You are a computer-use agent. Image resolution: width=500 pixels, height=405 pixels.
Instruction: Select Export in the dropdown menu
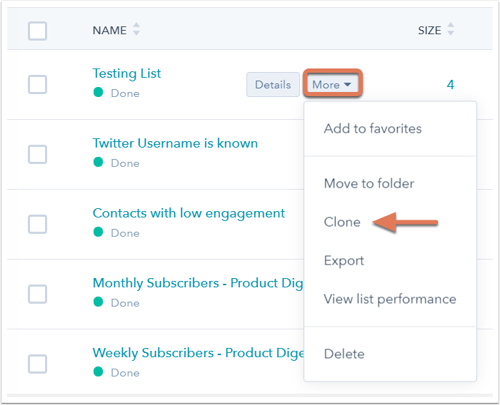[344, 261]
